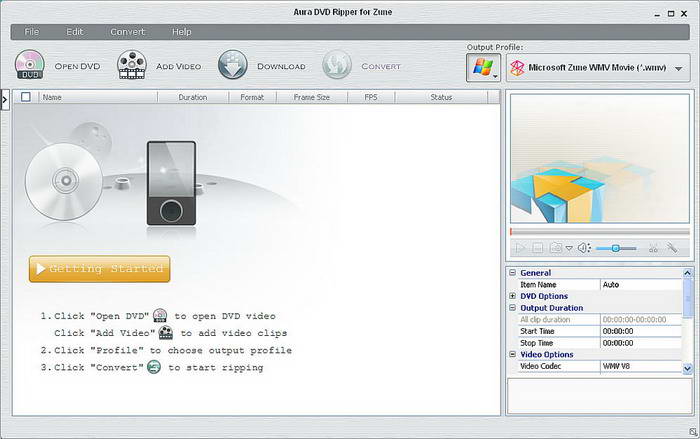Image resolution: width=700 pixels, height=439 pixels.
Task: Close the Aura DVD Ripper window
Action: click(684, 14)
